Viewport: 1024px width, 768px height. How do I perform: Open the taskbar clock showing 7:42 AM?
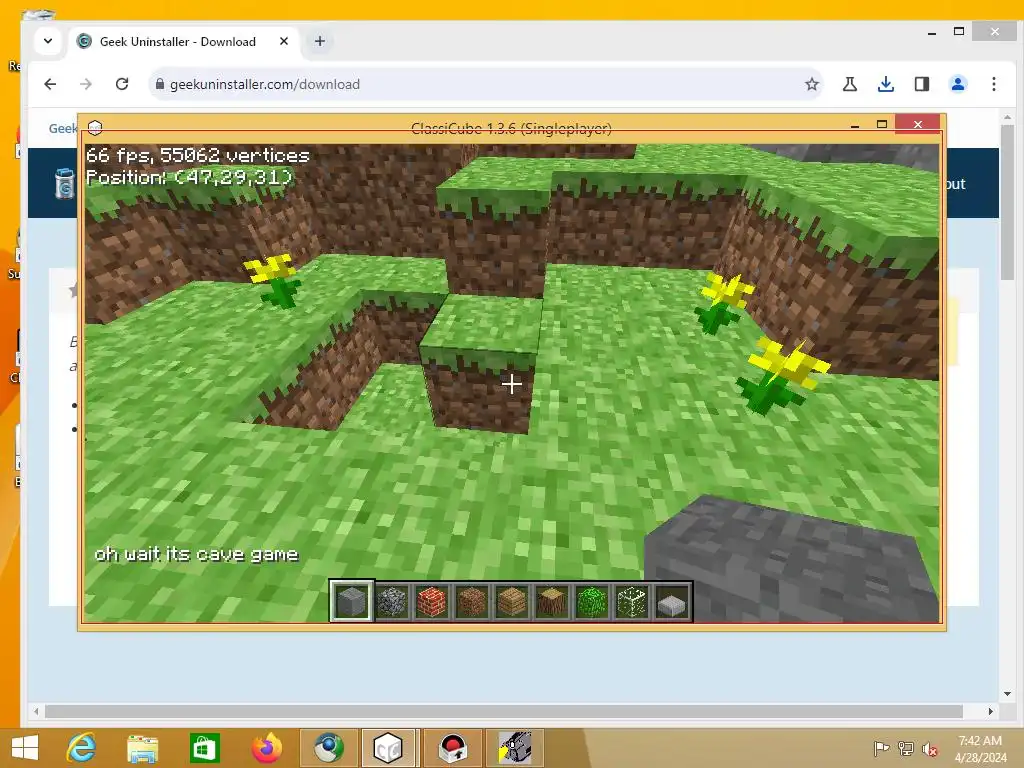[x=980, y=748]
